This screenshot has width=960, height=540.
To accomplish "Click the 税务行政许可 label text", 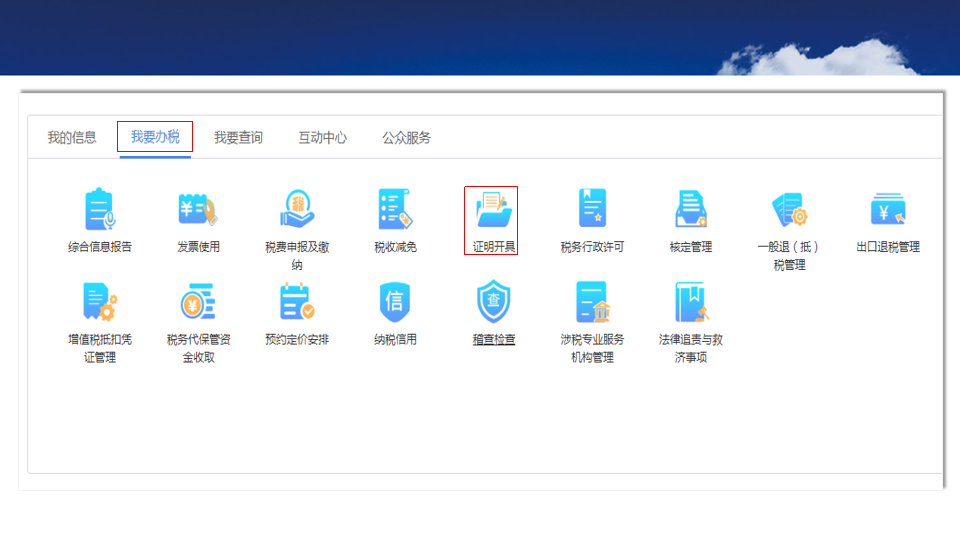I will click(592, 247).
